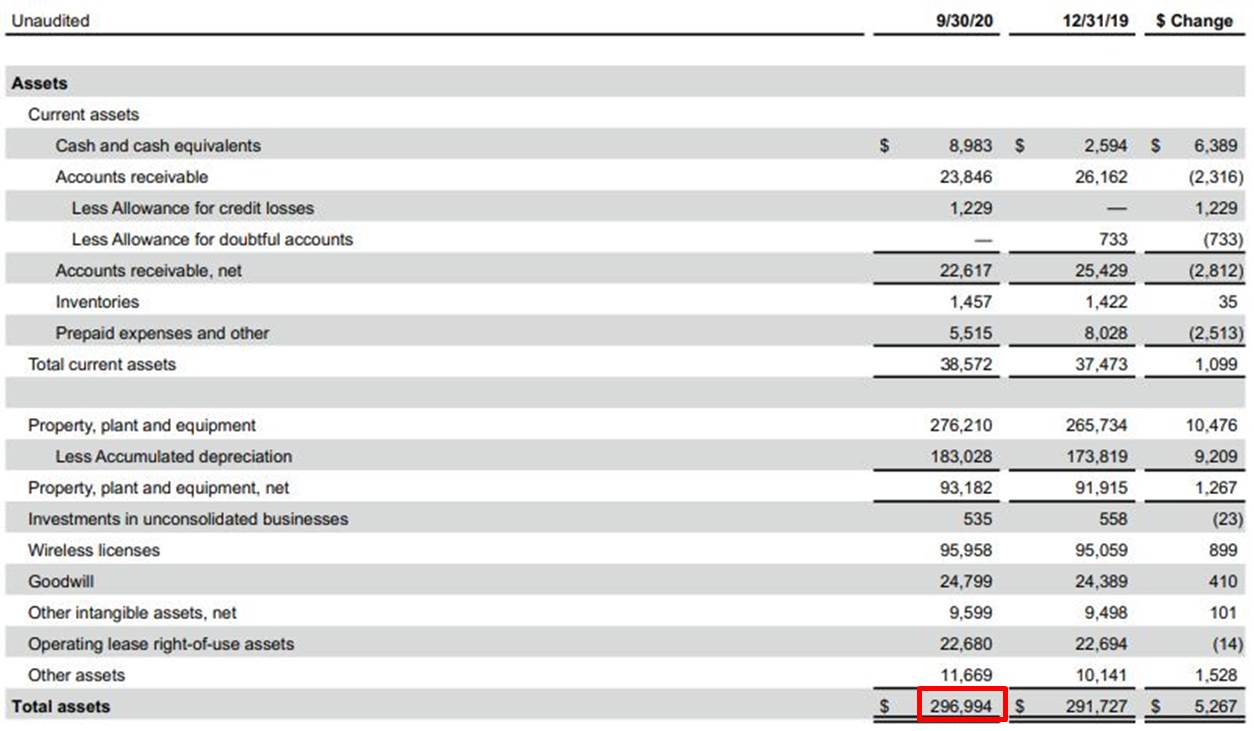
Task: Select investments value 535
Action: [978, 519]
